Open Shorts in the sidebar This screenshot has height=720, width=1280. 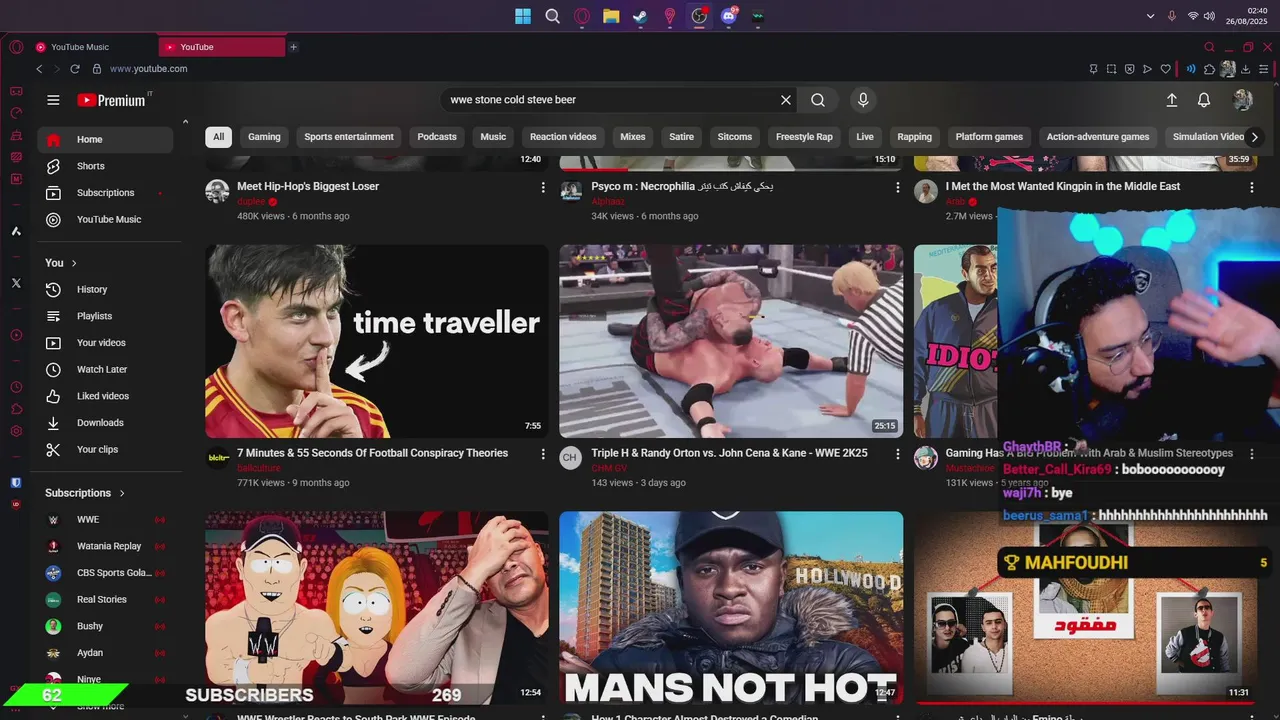coord(105,166)
